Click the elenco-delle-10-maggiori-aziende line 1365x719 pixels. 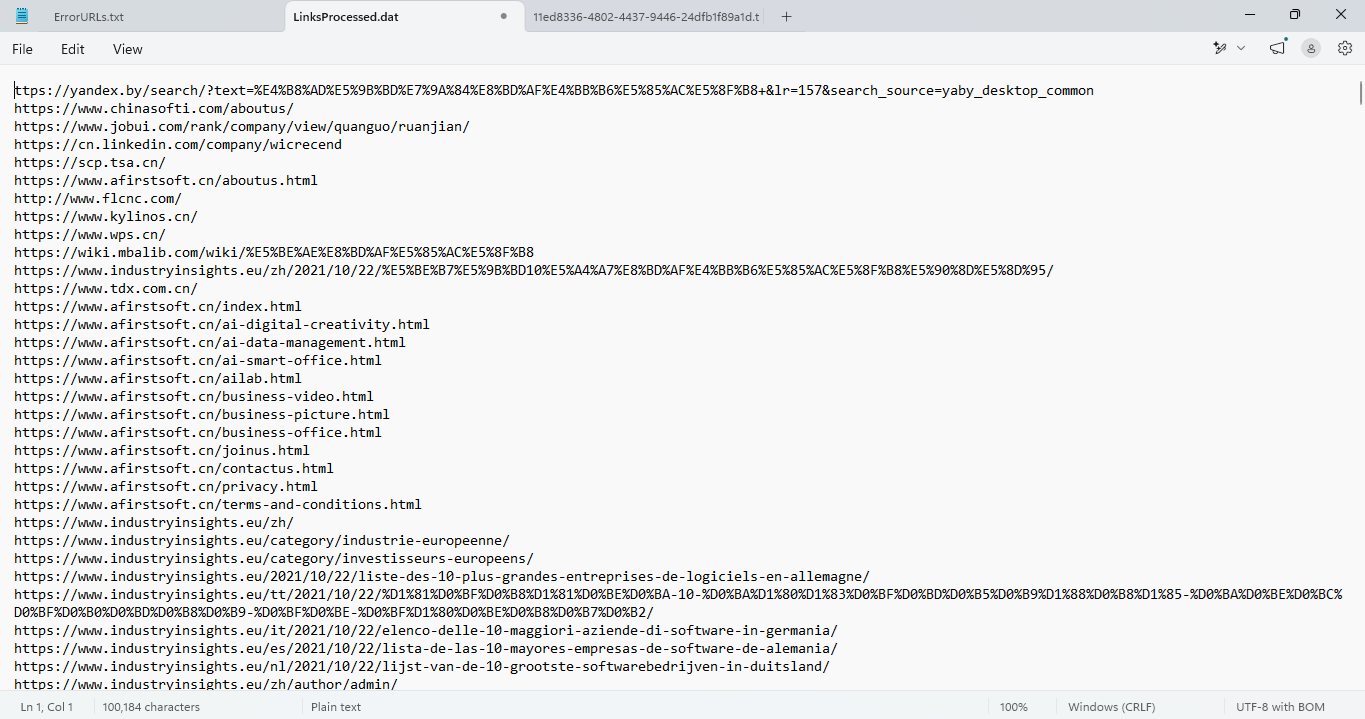426,630
